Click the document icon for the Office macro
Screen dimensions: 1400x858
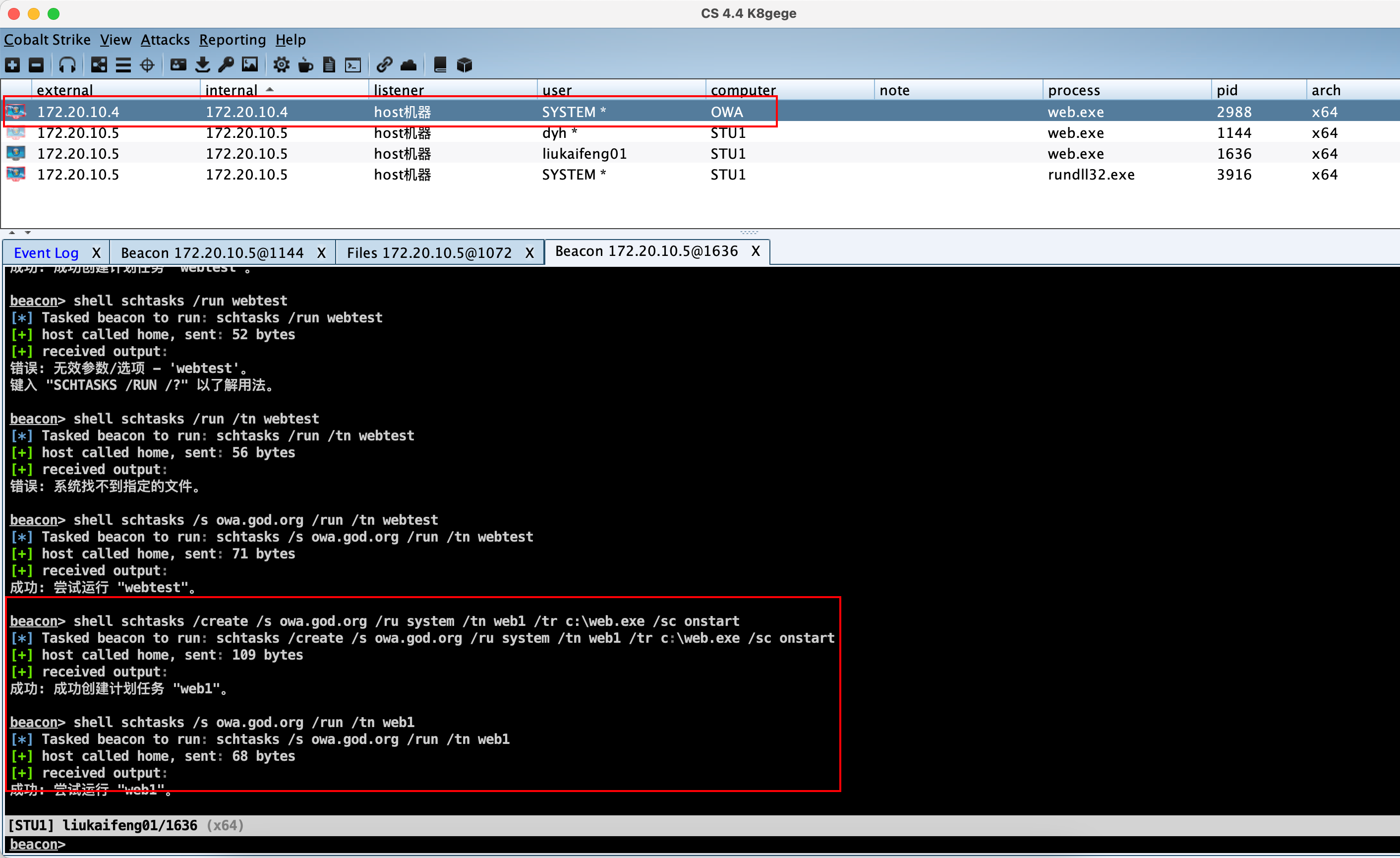click(329, 65)
